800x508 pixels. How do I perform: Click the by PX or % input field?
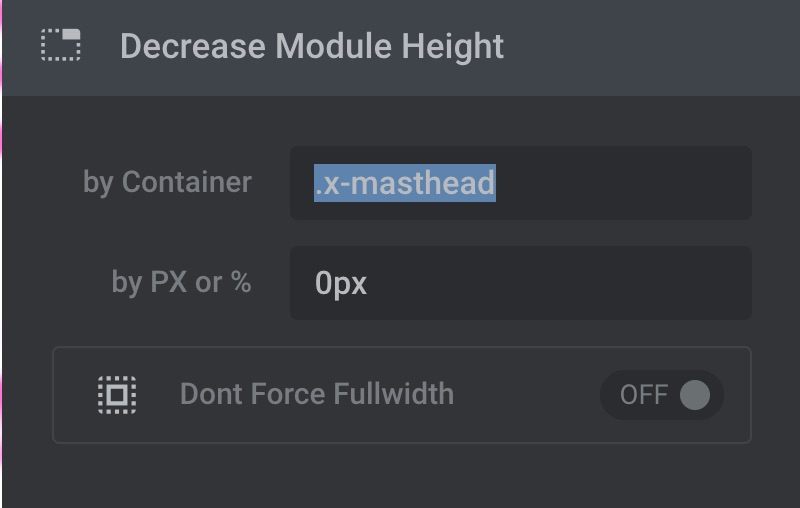click(x=520, y=283)
